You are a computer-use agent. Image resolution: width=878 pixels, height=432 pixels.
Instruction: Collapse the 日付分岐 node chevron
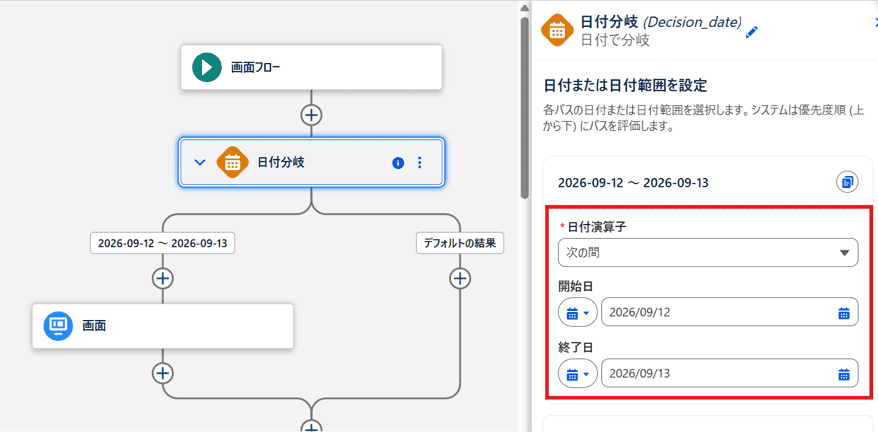click(x=200, y=162)
